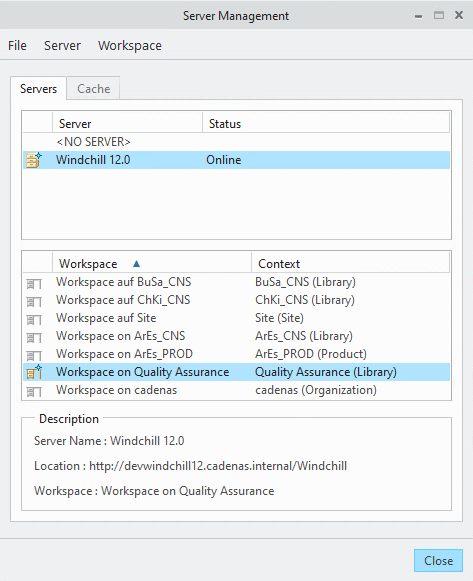Click the active Quality Assurance workspace icon
Viewport: 473px width, 581px height.
point(34,372)
